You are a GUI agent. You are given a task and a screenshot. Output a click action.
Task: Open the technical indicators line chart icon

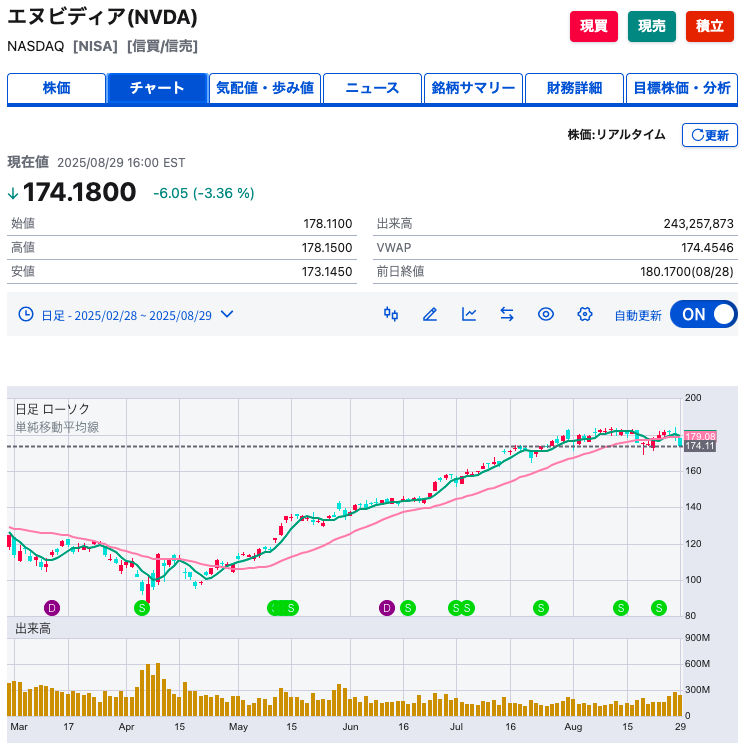pyautogui.click(x=469, y=314)
